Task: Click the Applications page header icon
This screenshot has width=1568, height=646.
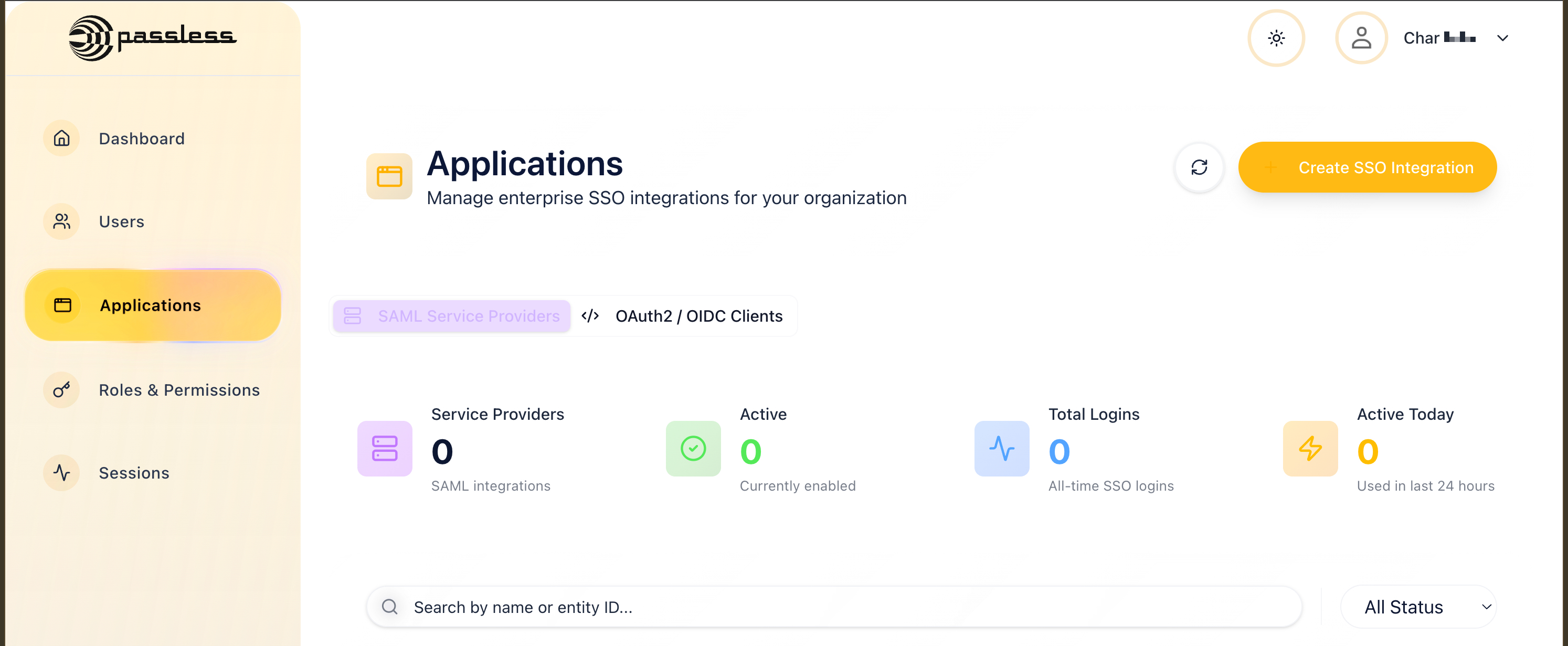Action: 389,176
